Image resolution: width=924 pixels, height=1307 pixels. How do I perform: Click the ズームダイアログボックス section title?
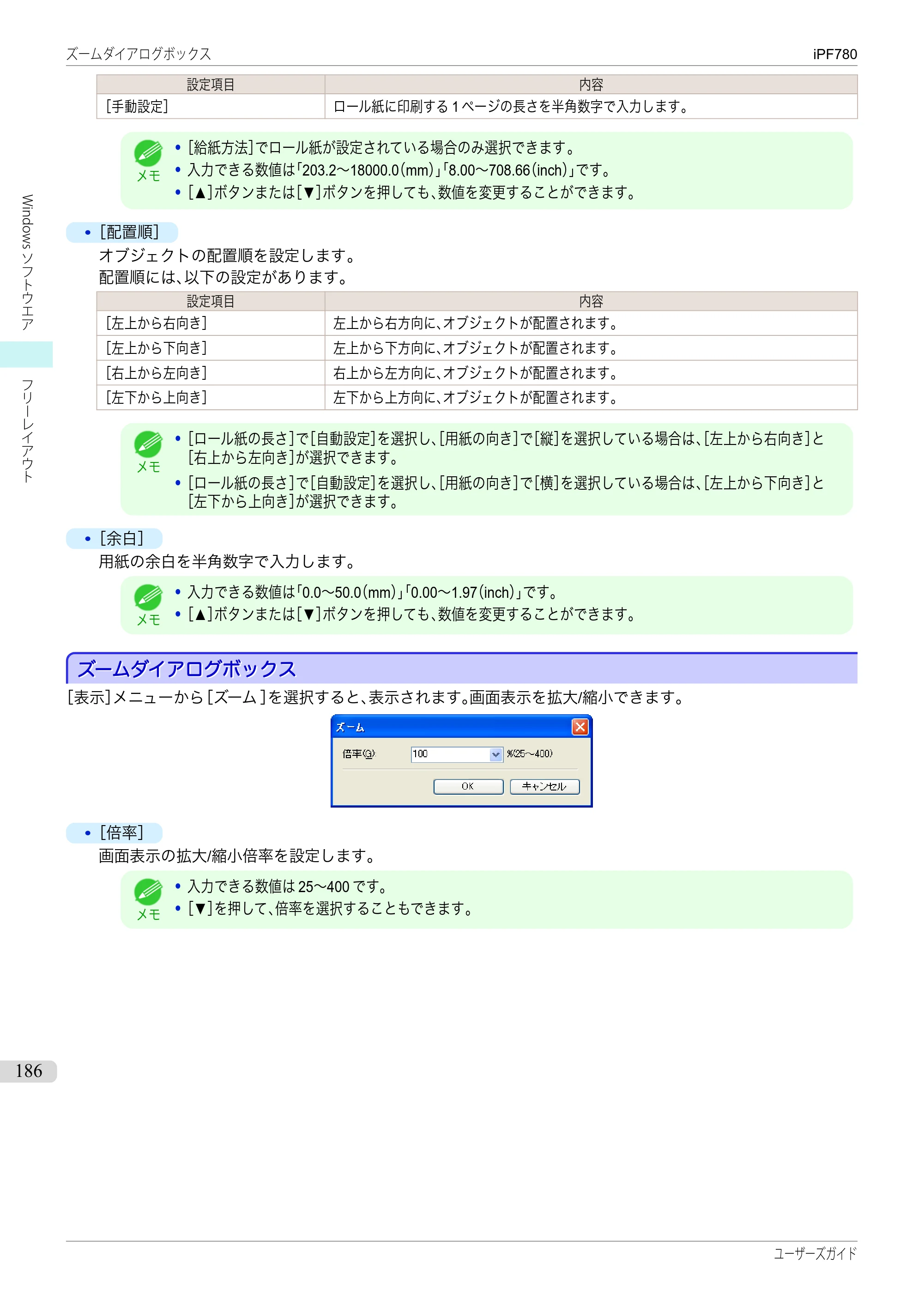[x=187, y=669]
